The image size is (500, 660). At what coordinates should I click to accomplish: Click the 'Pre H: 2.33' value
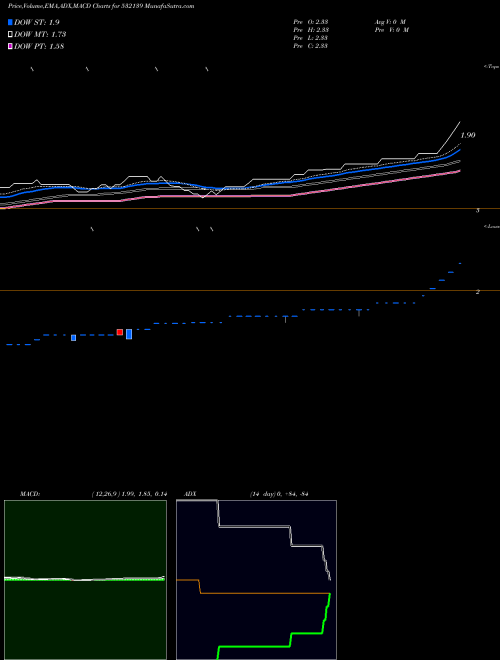(311, 30)
